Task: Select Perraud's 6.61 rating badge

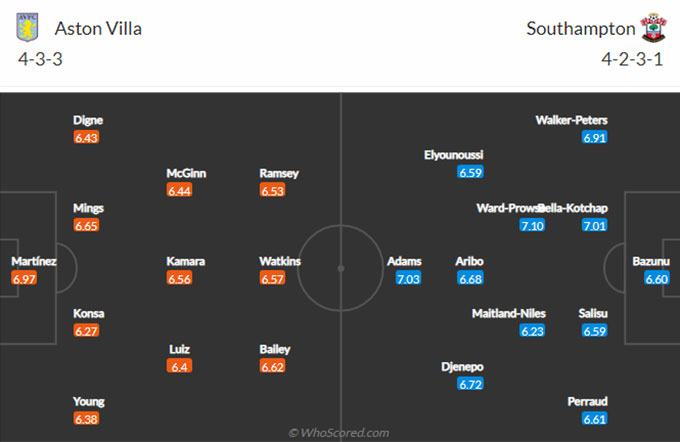Action: point(595,419)
